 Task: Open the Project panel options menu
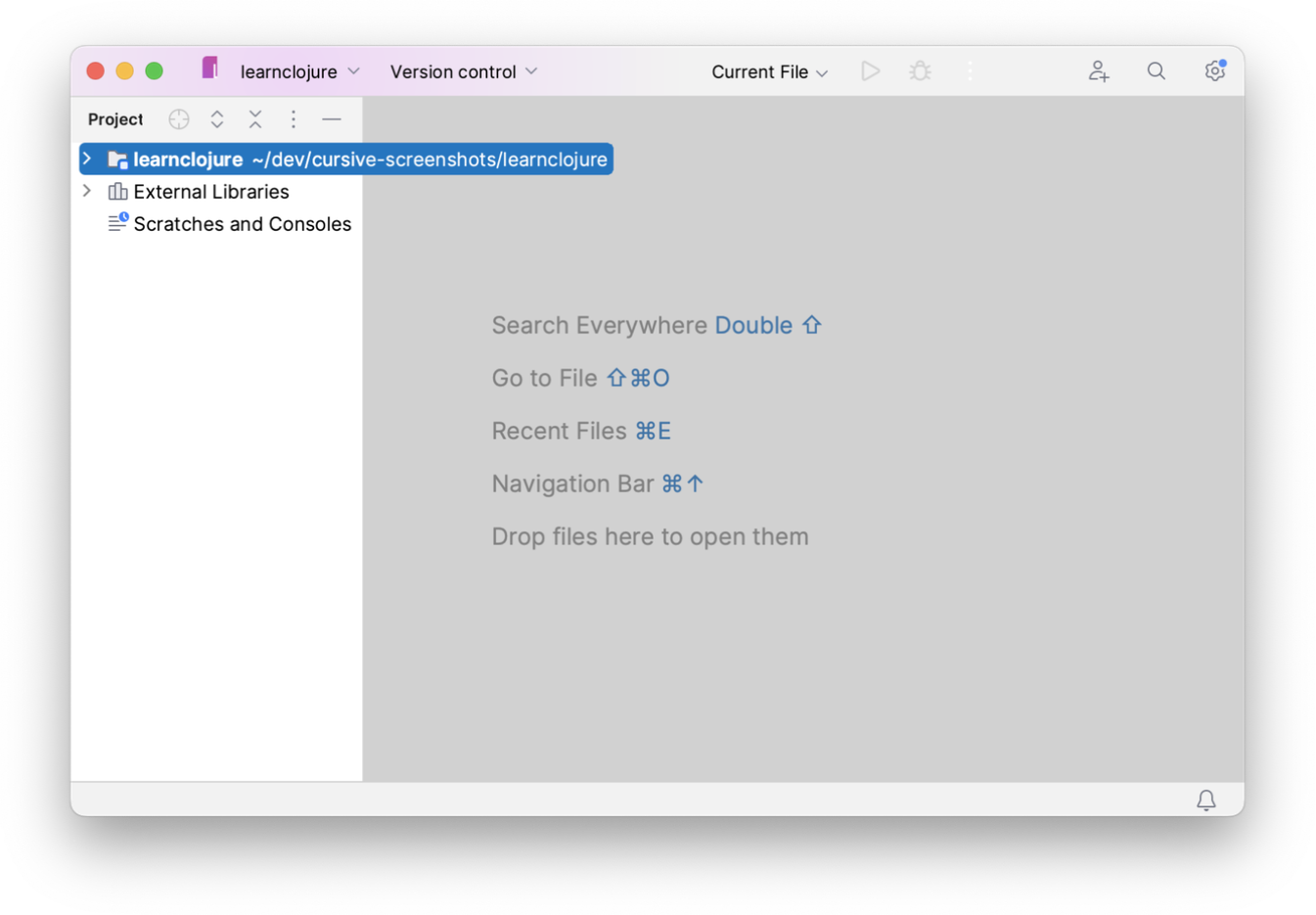click(294, 119)
